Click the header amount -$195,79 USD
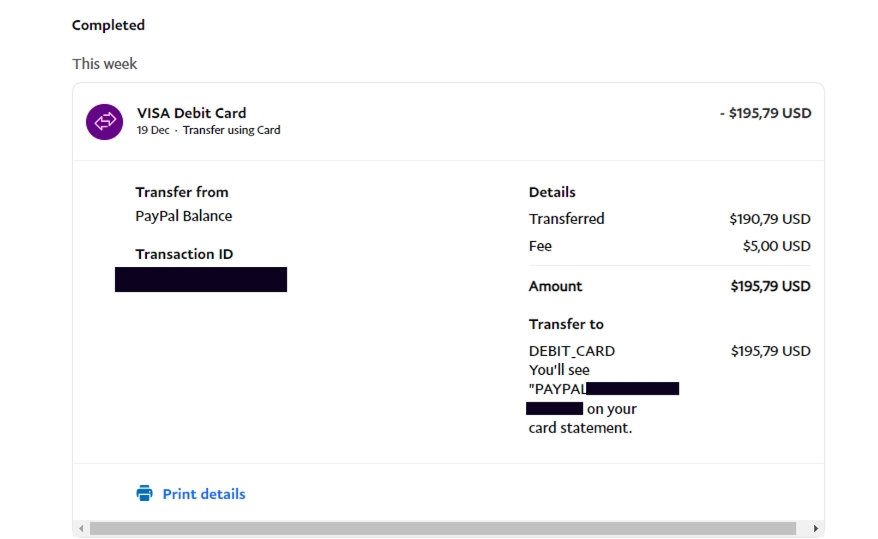 [x=765, y=113]
